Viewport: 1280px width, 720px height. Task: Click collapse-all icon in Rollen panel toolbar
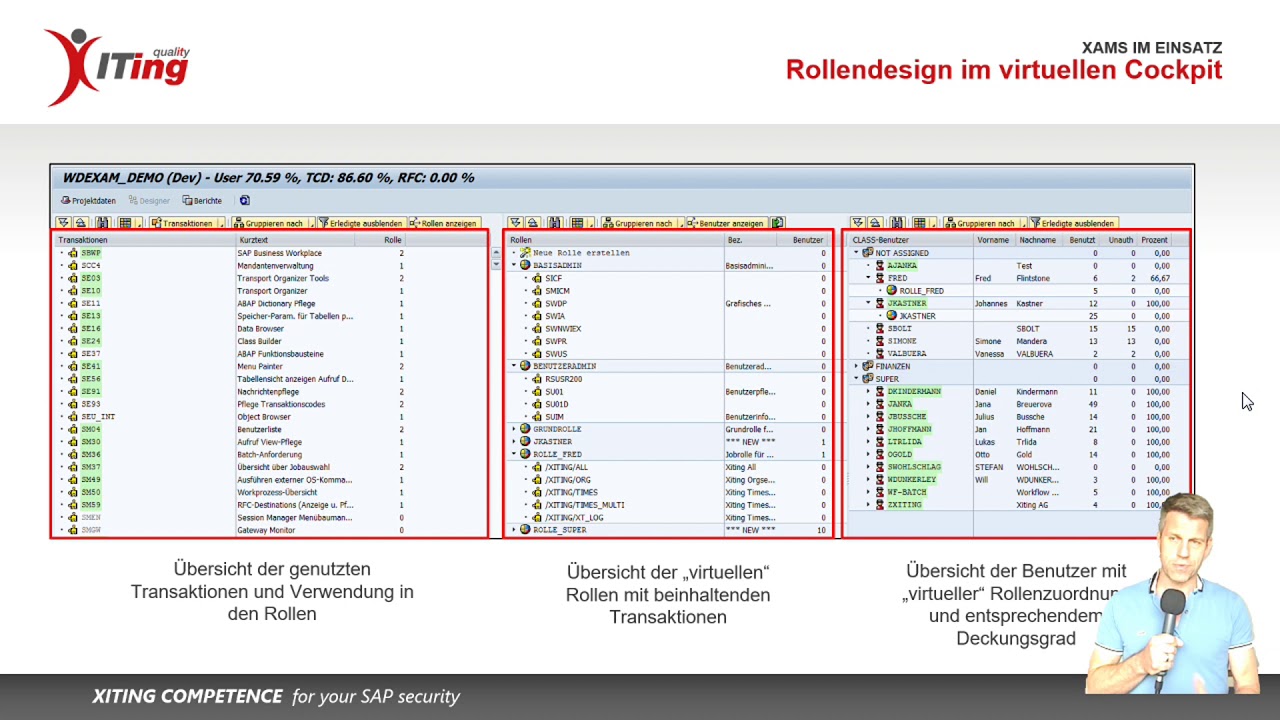pos(533,223)
